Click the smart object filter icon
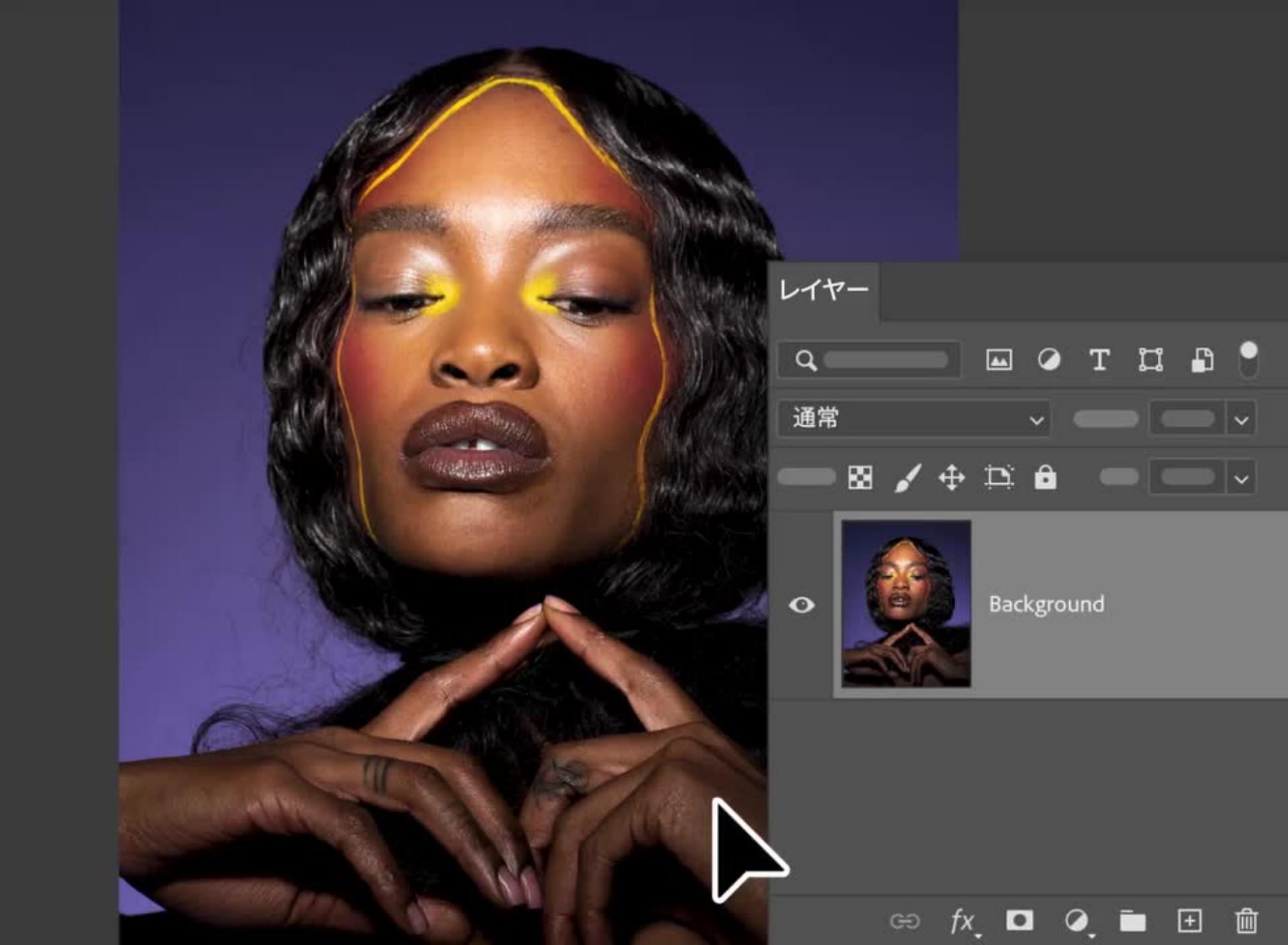1288x945 pixels. (x=1201, y=360)
